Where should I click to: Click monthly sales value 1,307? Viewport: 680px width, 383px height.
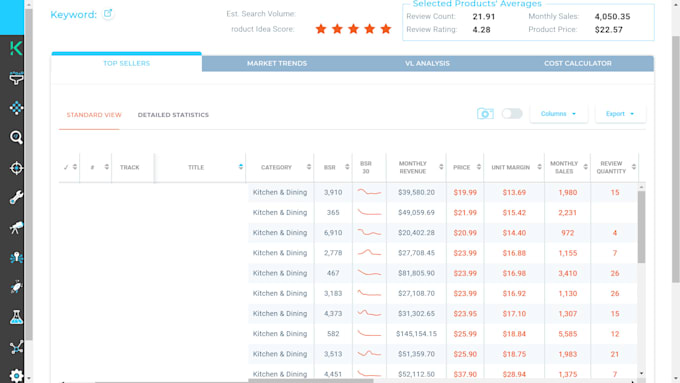point(567,314)
